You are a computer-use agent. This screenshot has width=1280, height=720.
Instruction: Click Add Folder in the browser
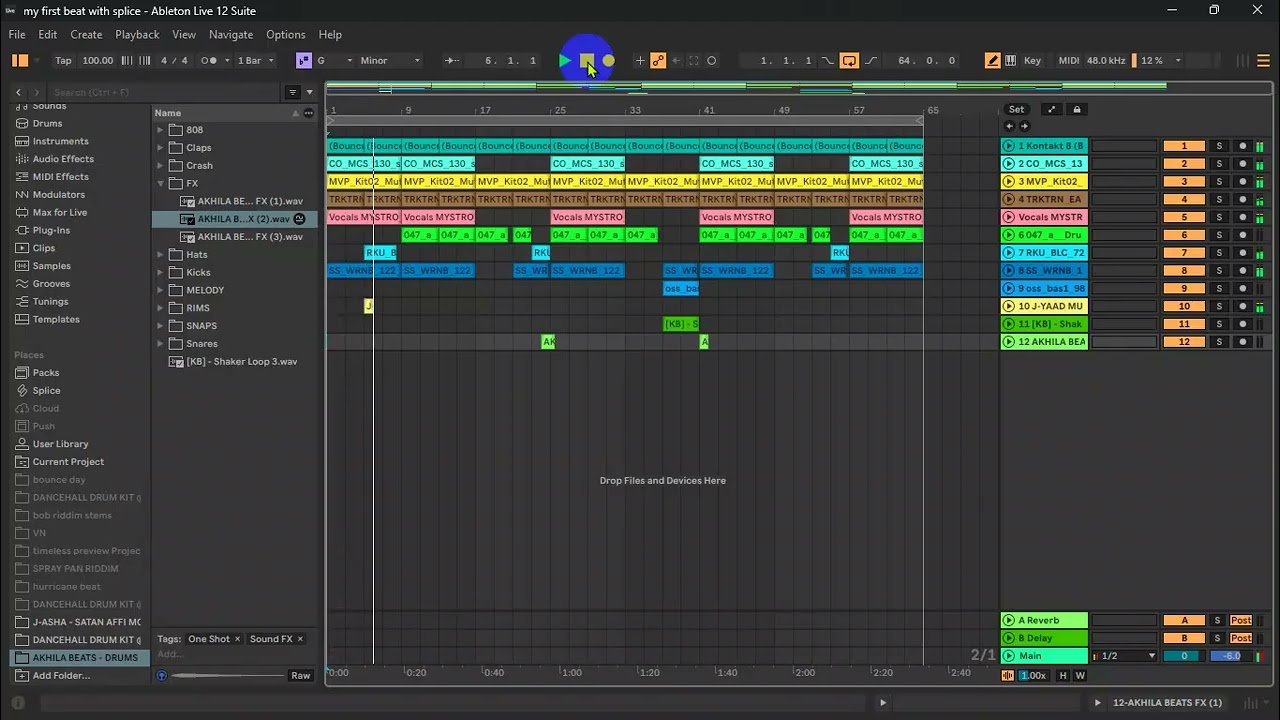click(x=61, y=676)
